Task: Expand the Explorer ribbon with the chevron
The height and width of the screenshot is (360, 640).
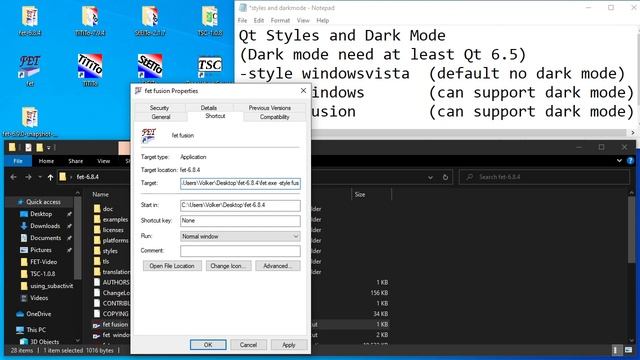Action: pyautogui.click(x=619, y=161)
